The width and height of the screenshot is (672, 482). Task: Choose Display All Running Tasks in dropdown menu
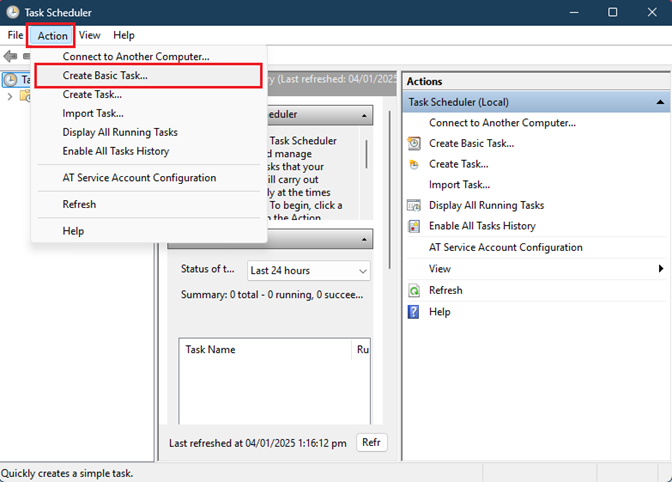(148, 132)
